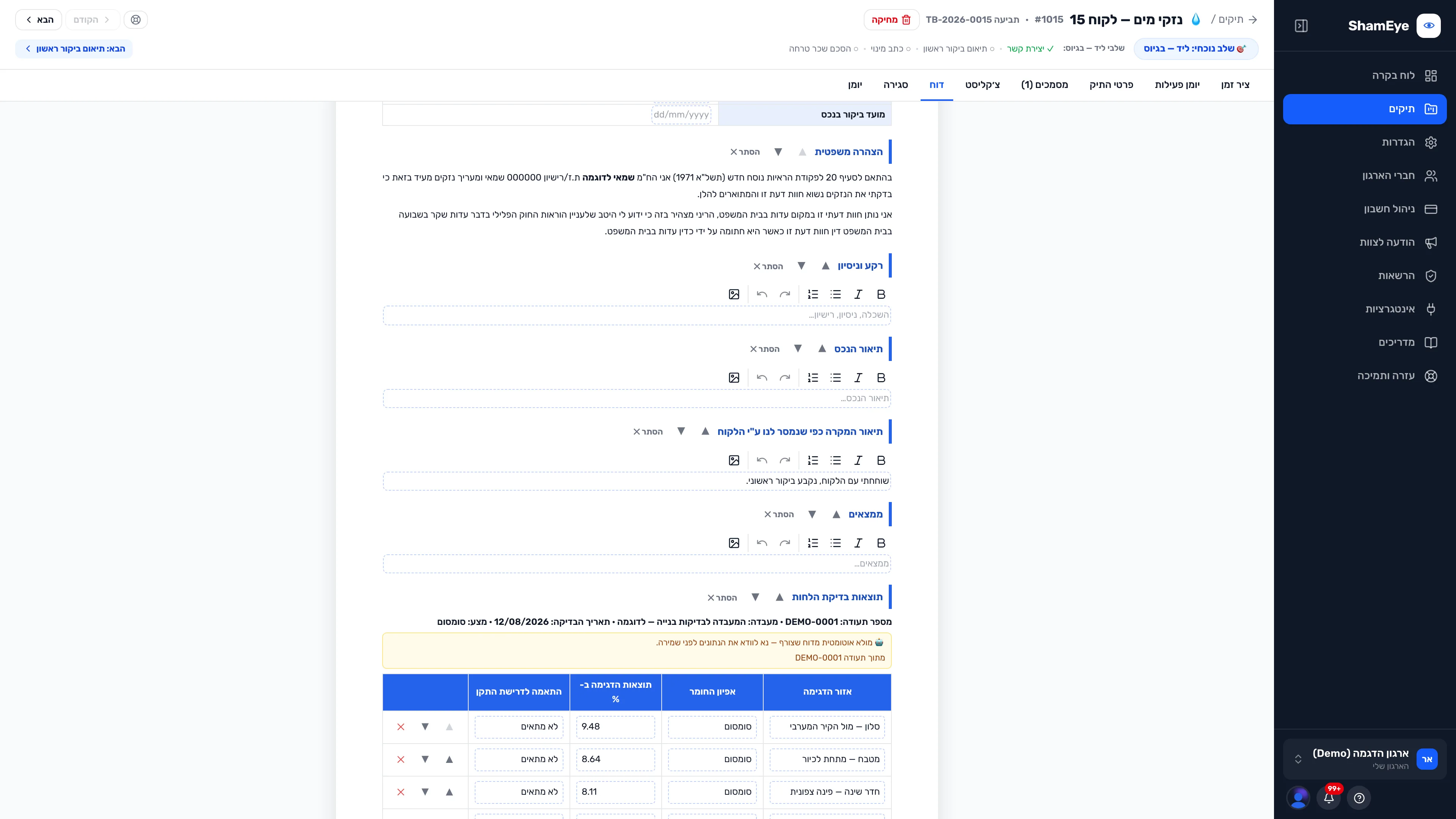1456x819 pixels.
Task: Redo in ממצאים editor toolbar
Action: pyautogui.click(x=784, y=543)
